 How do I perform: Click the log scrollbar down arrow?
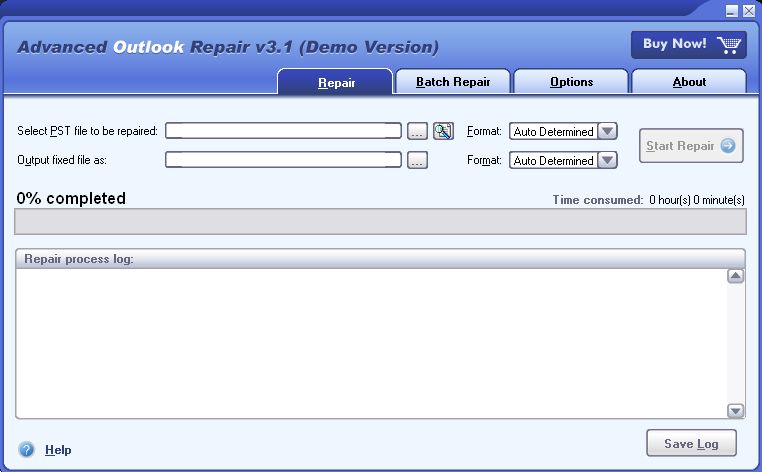click(x=735, y=411)
